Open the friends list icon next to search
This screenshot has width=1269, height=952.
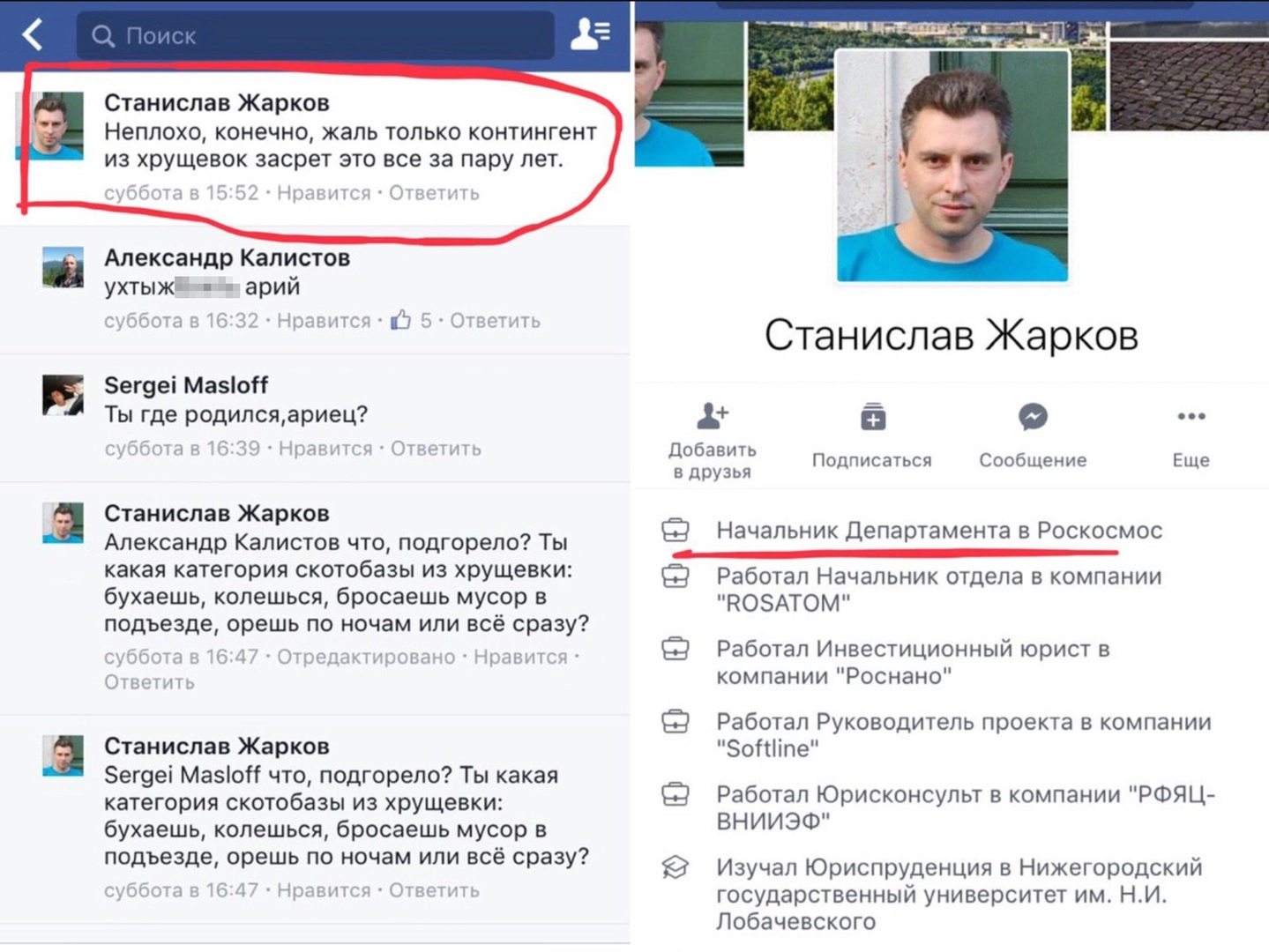[x=590, y=34]
